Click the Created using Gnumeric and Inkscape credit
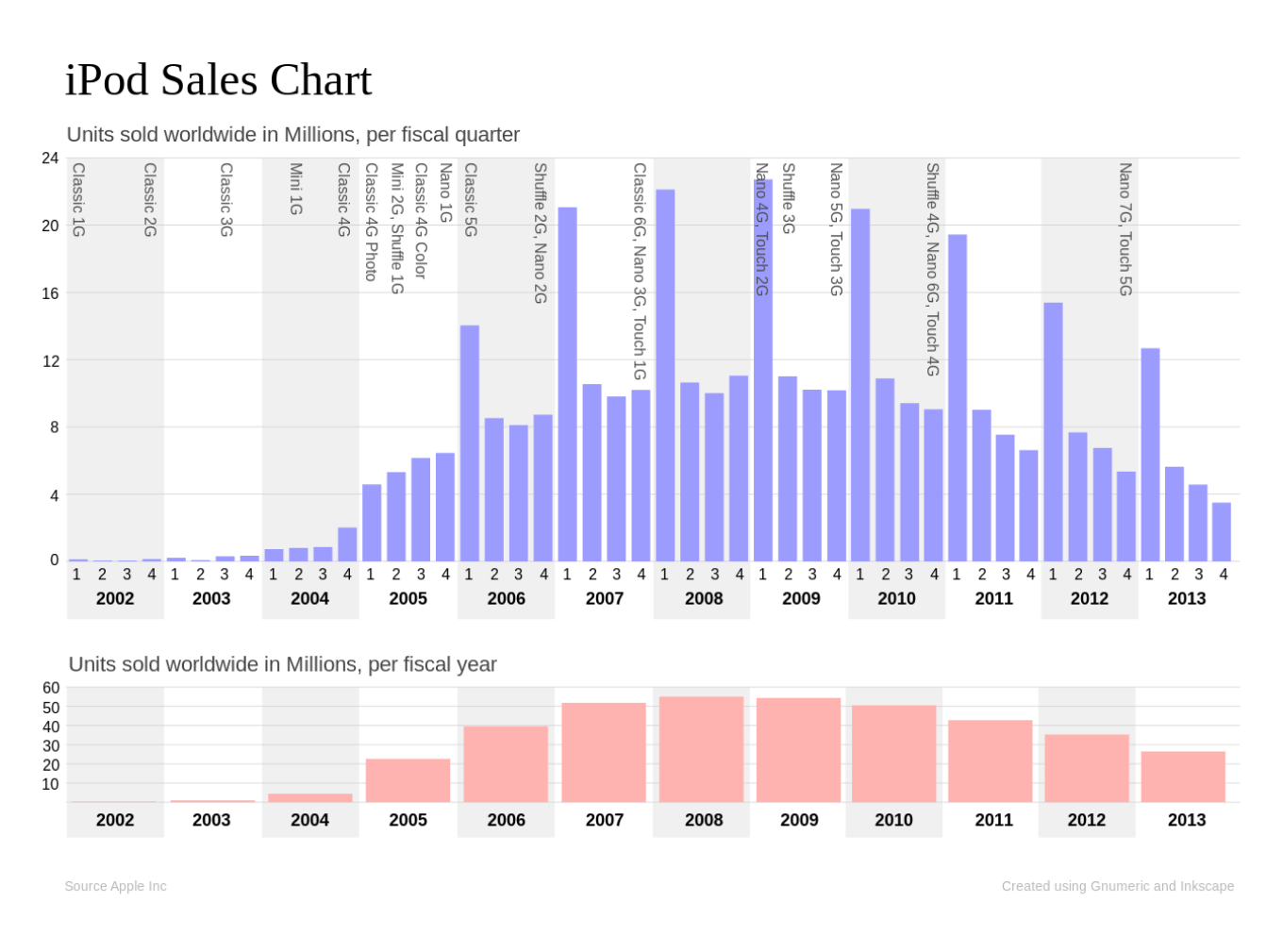 pyautogui.click(x=1117, y=886)
